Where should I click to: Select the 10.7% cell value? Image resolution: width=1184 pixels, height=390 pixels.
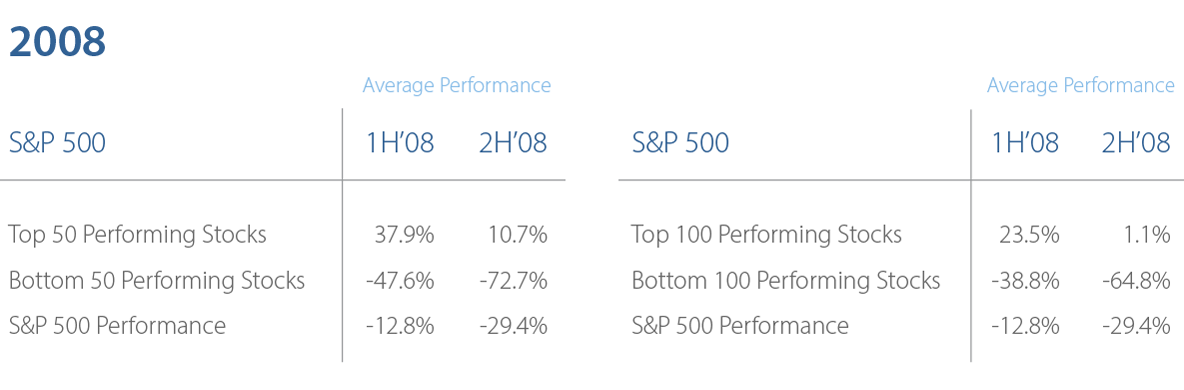pos(516,235)
